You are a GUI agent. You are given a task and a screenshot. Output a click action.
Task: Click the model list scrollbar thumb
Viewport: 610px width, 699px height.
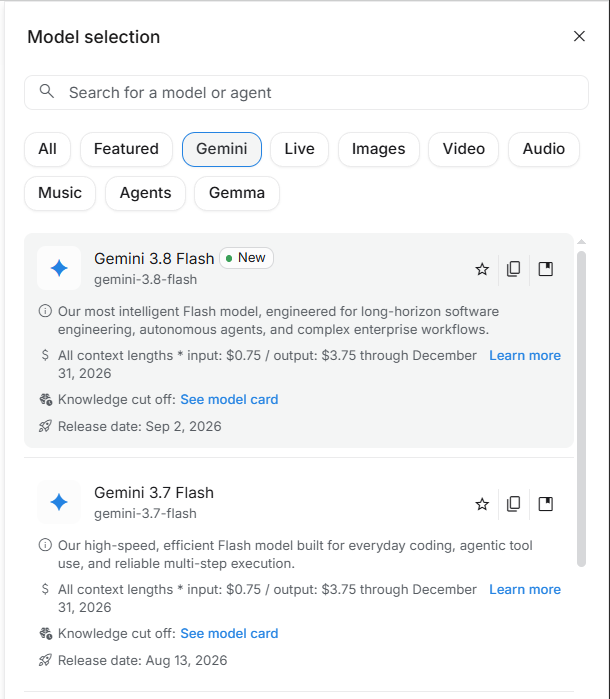581,409
